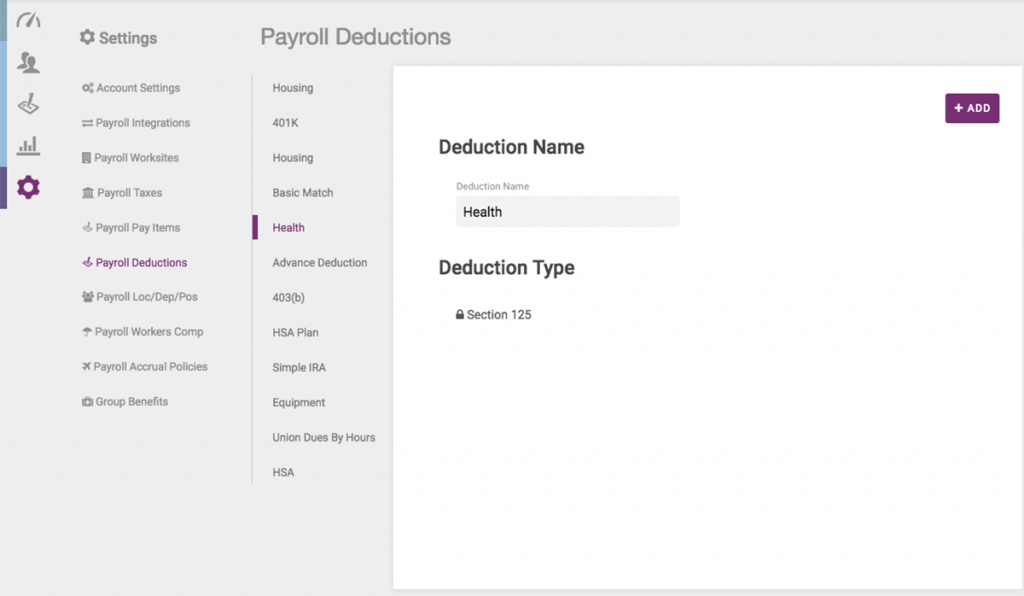Select the Health deduction in list
This screenshot has height=596, width=1024.
289,227
